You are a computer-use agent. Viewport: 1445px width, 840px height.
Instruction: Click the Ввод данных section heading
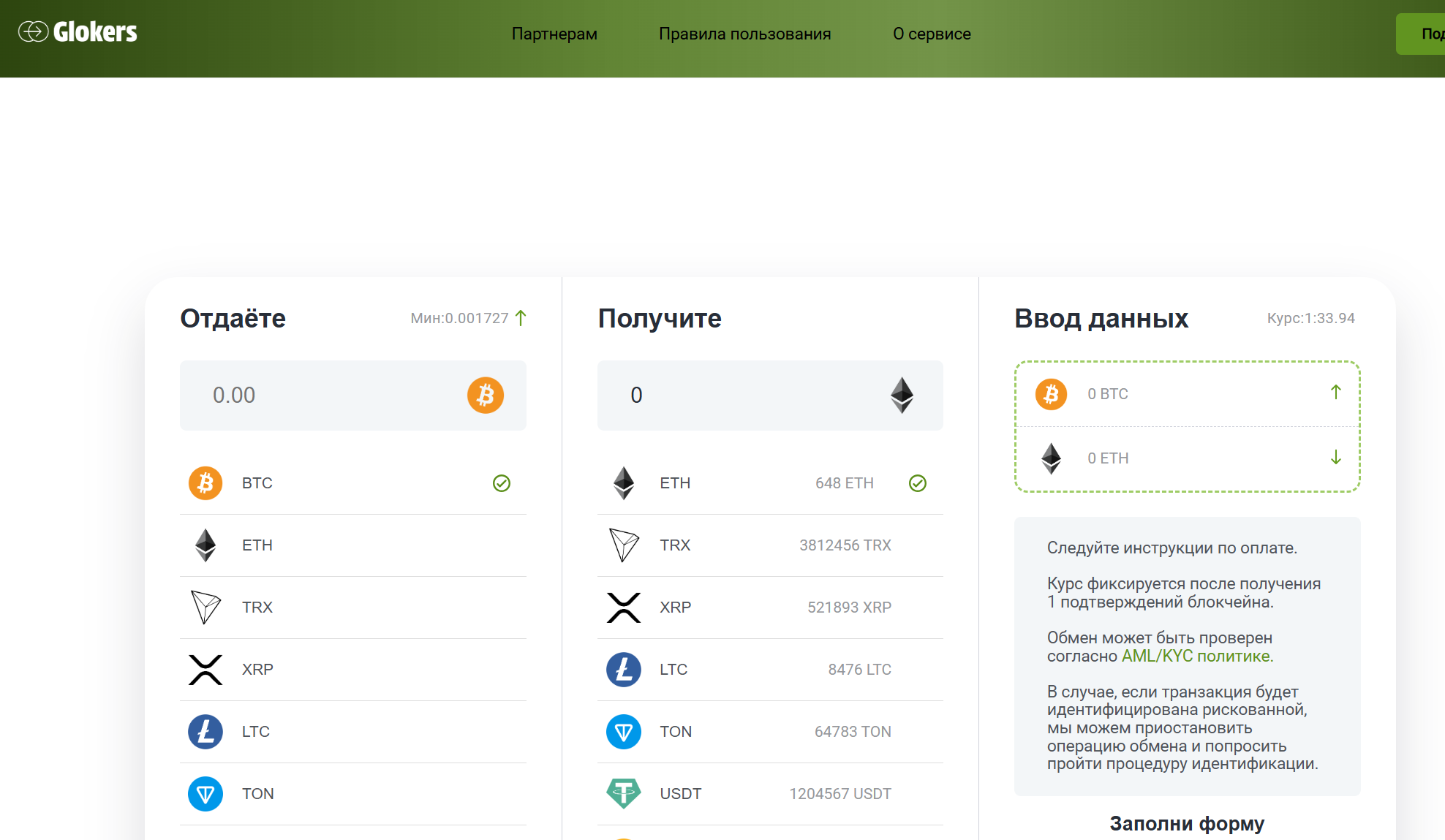click(x=1101, y=318)
